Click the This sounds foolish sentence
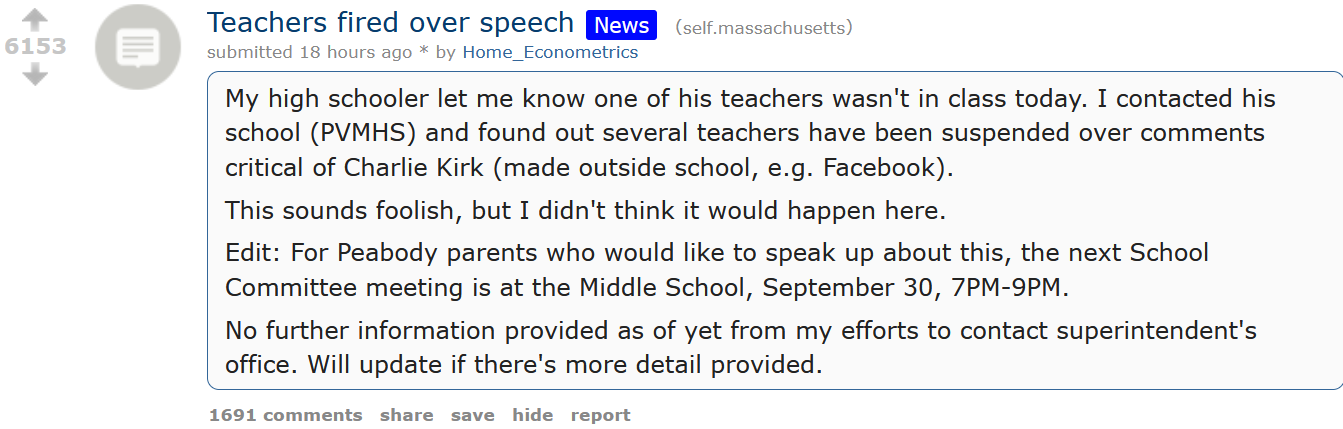This screenshot has height=429, width=1343. pyautogui.click(x=585, y=210)
